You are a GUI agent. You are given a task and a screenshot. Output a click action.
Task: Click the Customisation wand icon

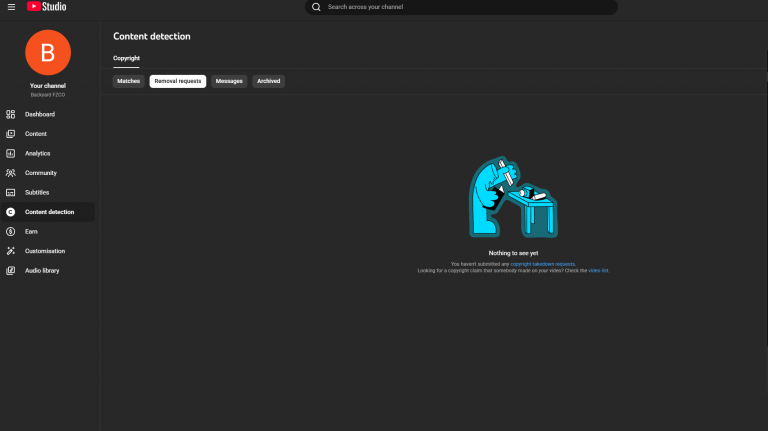[x=10, y=251]
